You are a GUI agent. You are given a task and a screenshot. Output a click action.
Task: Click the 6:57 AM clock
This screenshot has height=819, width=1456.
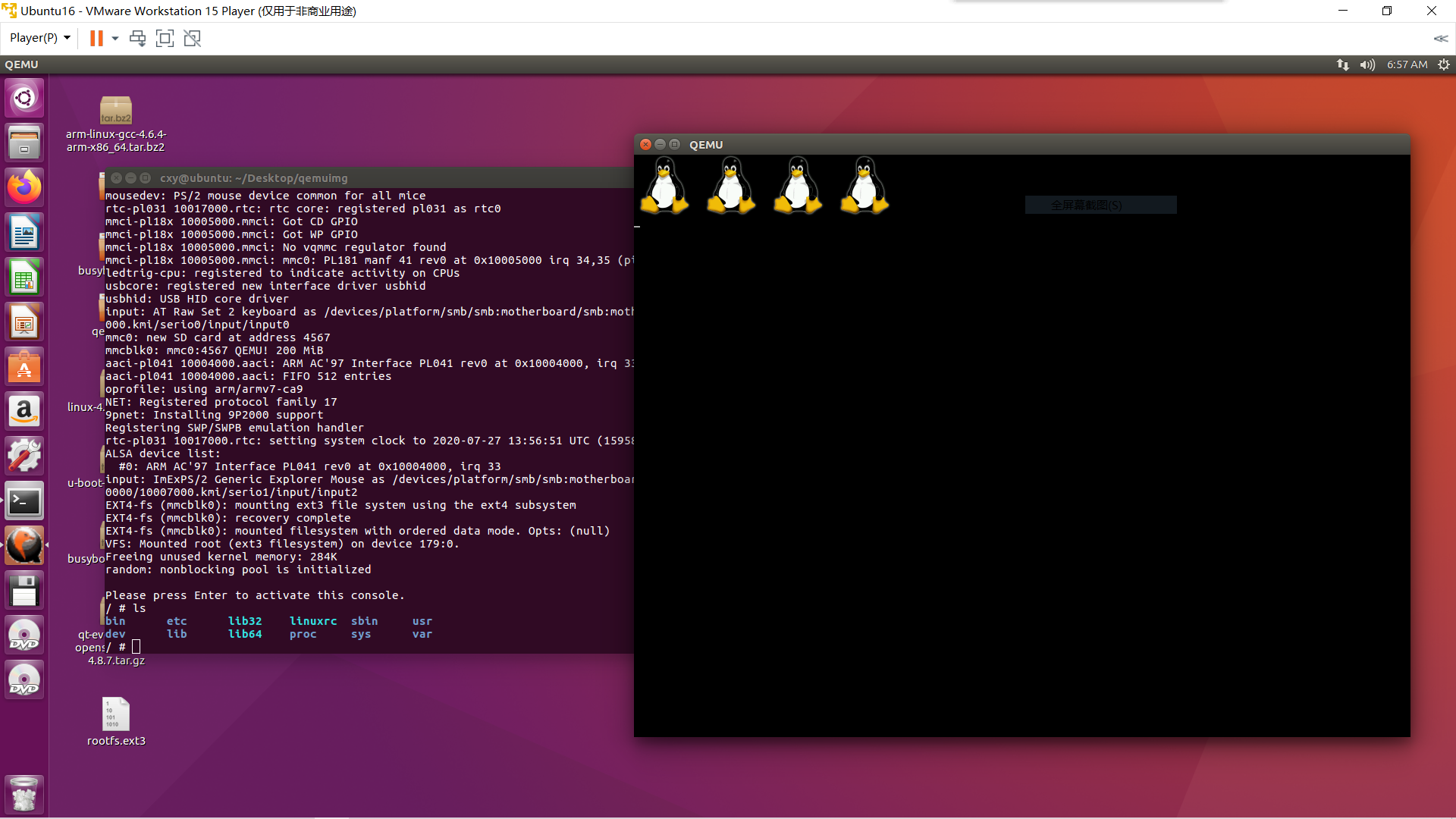click(x=1407, y=64)
